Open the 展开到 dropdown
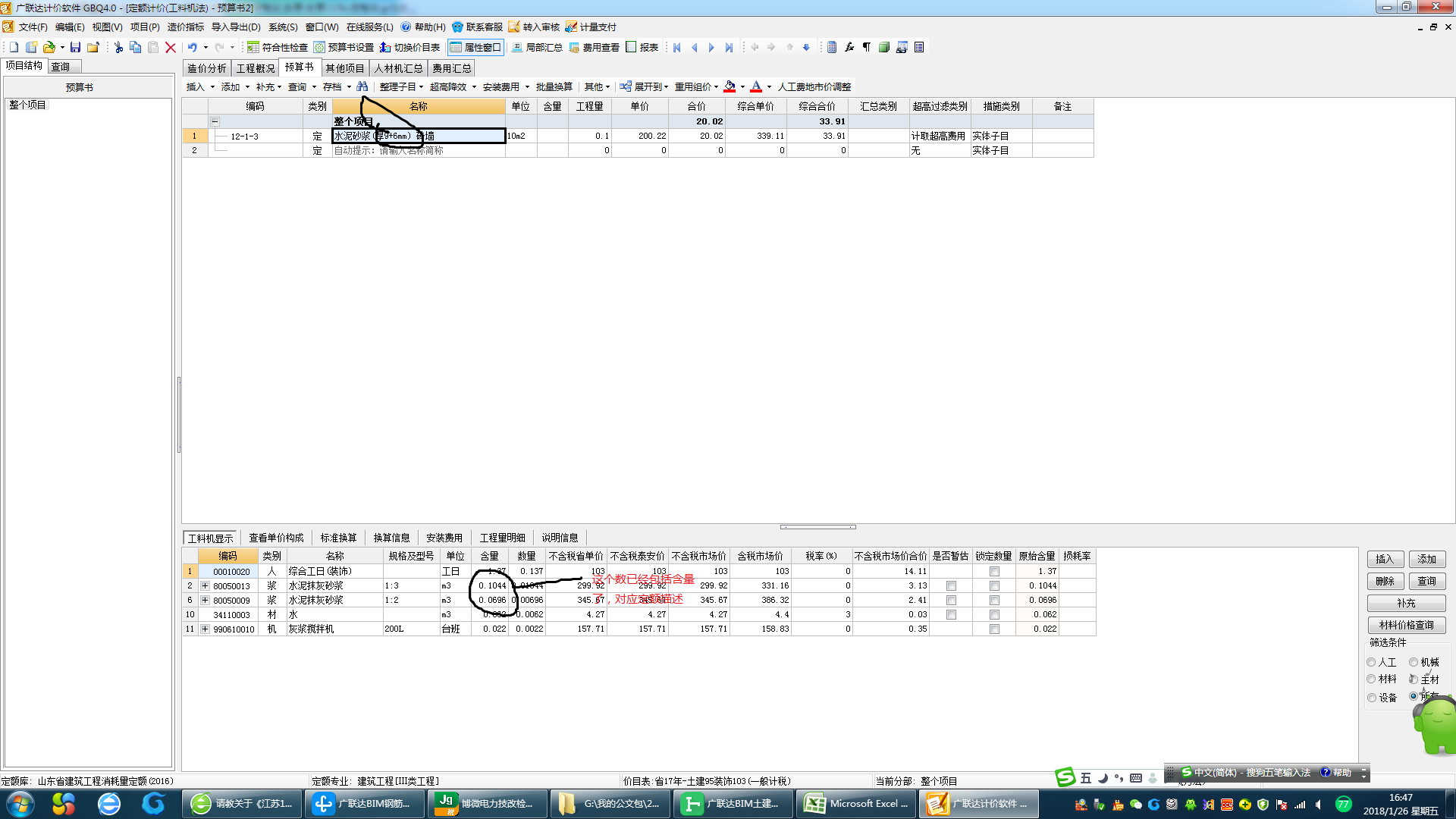The width and height of the screenshot is (1456, 819). (645, 86)
